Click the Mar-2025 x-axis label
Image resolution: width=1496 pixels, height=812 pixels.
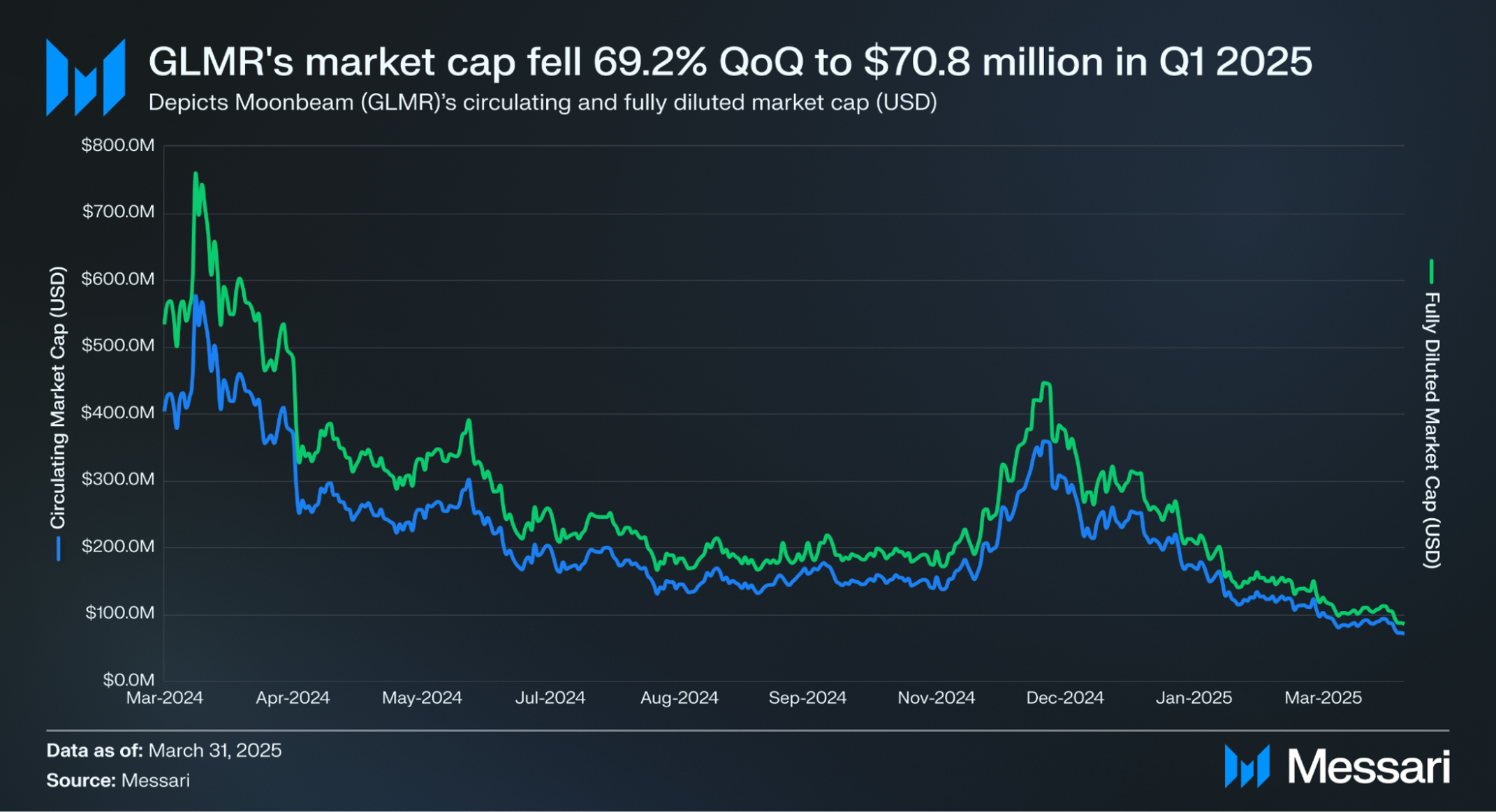1323,698
